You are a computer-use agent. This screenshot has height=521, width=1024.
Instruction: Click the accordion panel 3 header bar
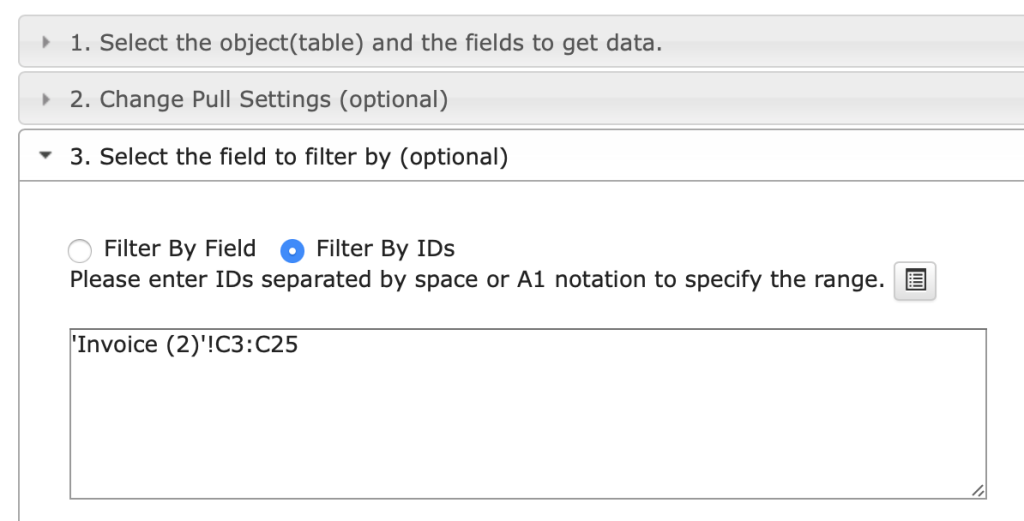tap(521, 155)
